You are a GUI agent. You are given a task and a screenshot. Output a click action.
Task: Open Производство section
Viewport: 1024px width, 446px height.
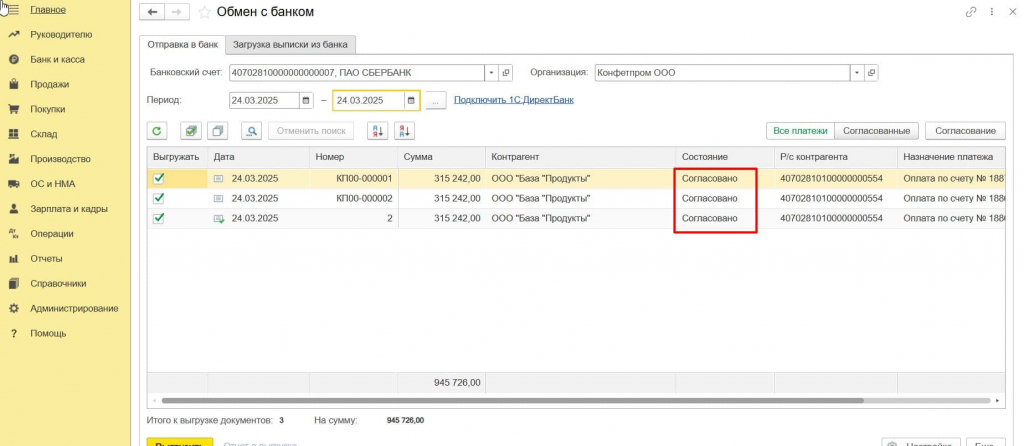[60, 159]
